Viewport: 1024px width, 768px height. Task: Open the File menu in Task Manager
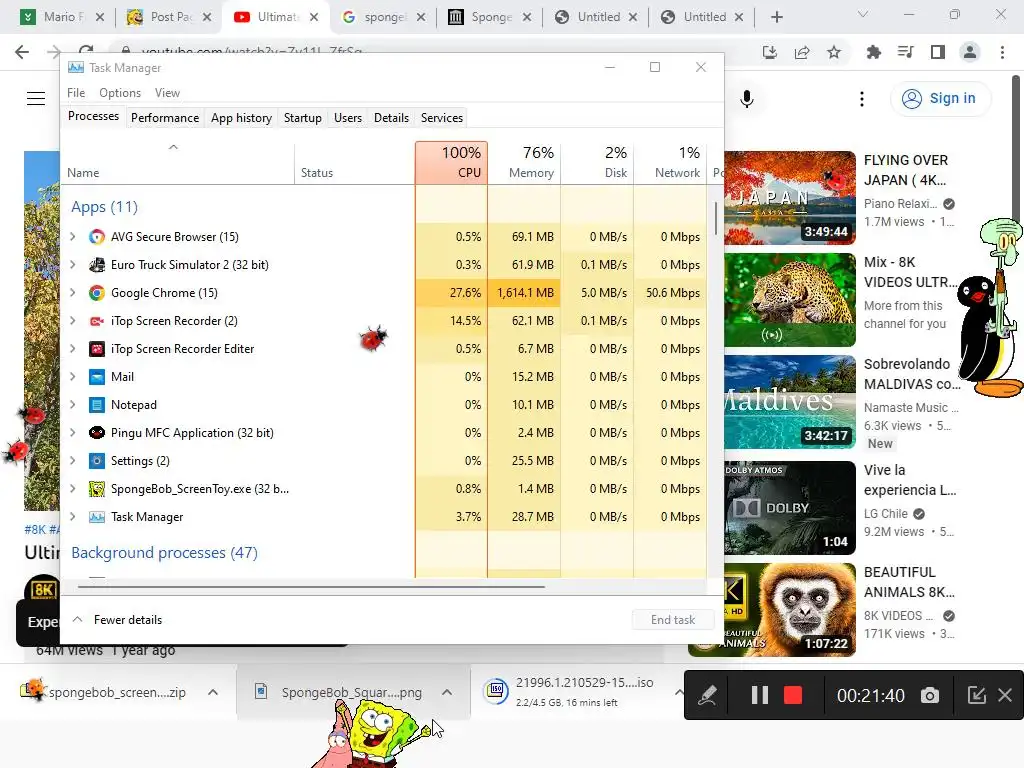pos(76,93)
